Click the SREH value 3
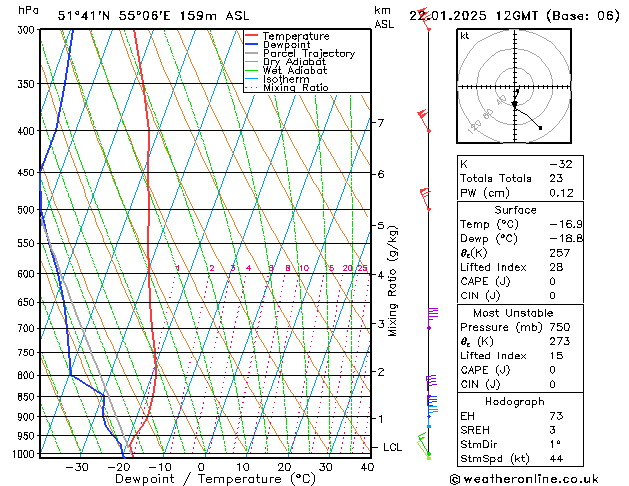The height and width of the screenshot is (486, 629). (x=552, y=430)
